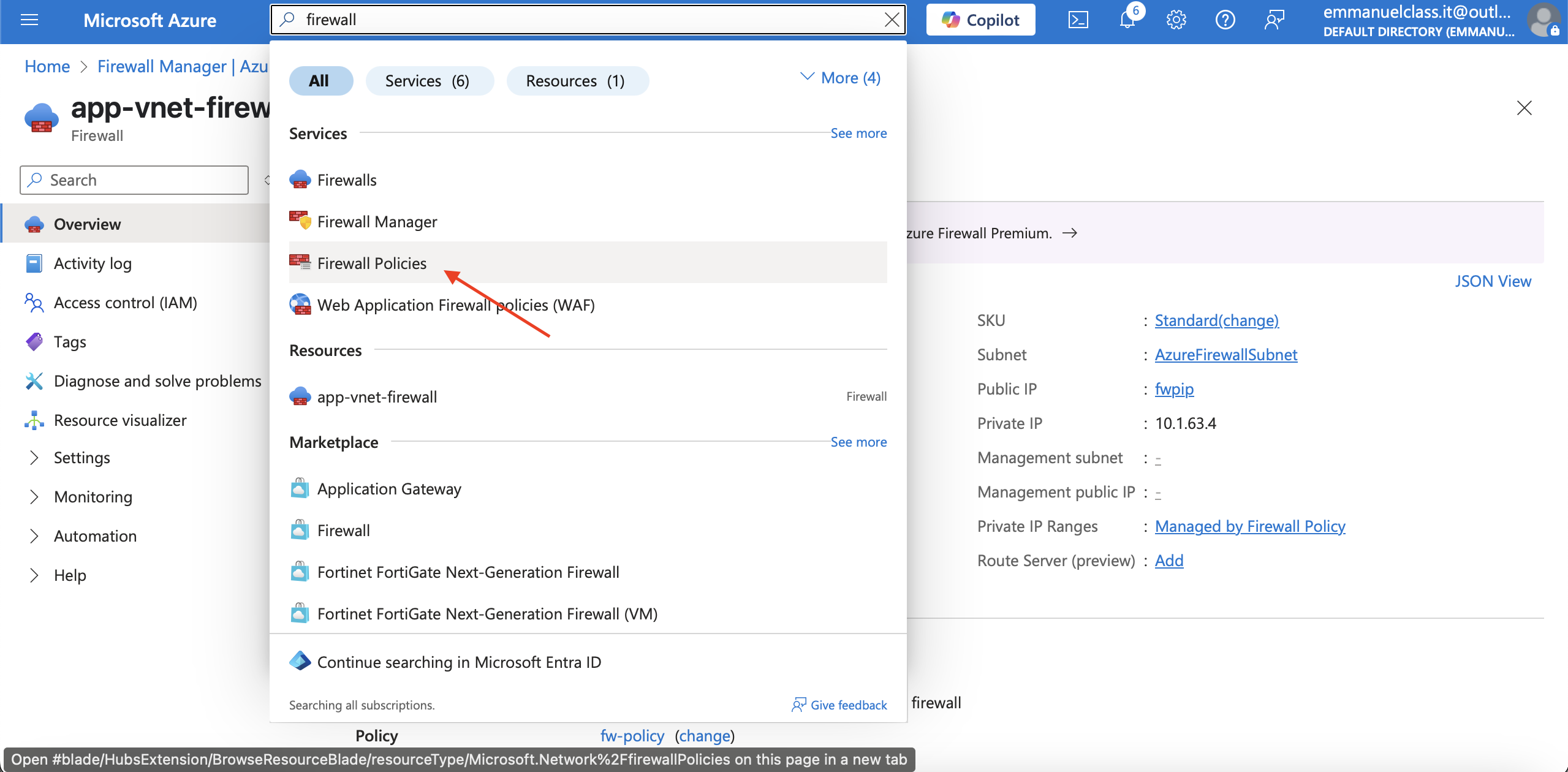Click the Entra ID diamond icon

point(300,661)
